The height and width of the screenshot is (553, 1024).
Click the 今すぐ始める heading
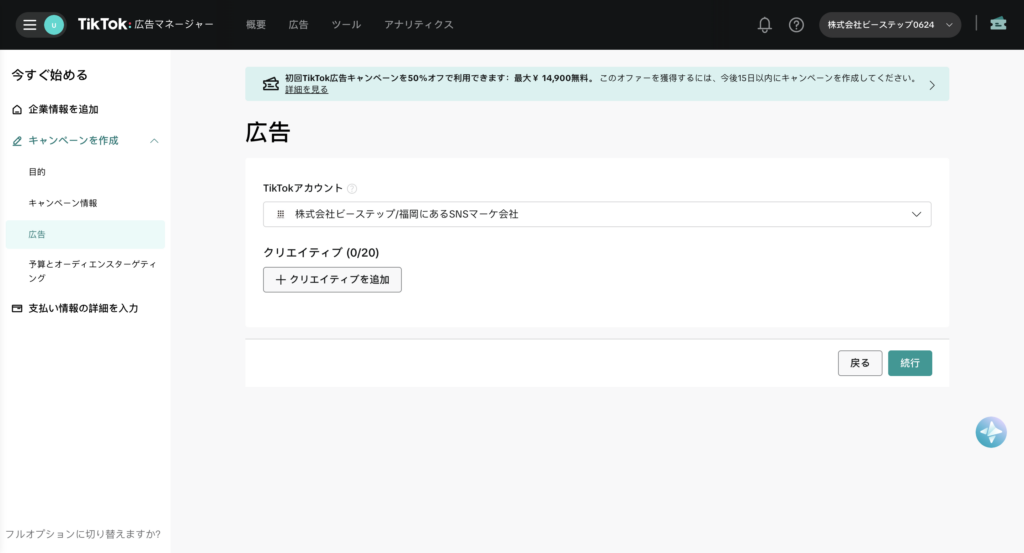50,75
